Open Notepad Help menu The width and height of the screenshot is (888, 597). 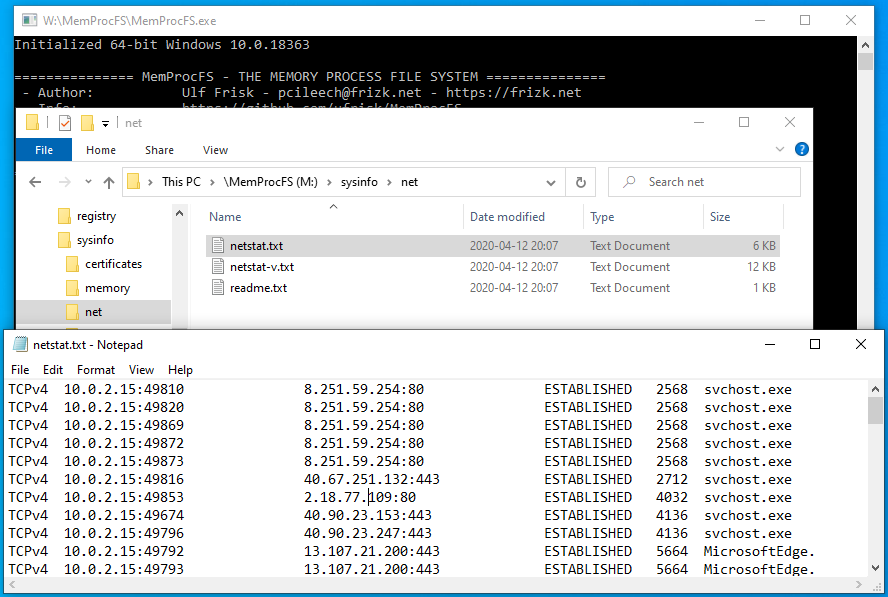point(180,370)
